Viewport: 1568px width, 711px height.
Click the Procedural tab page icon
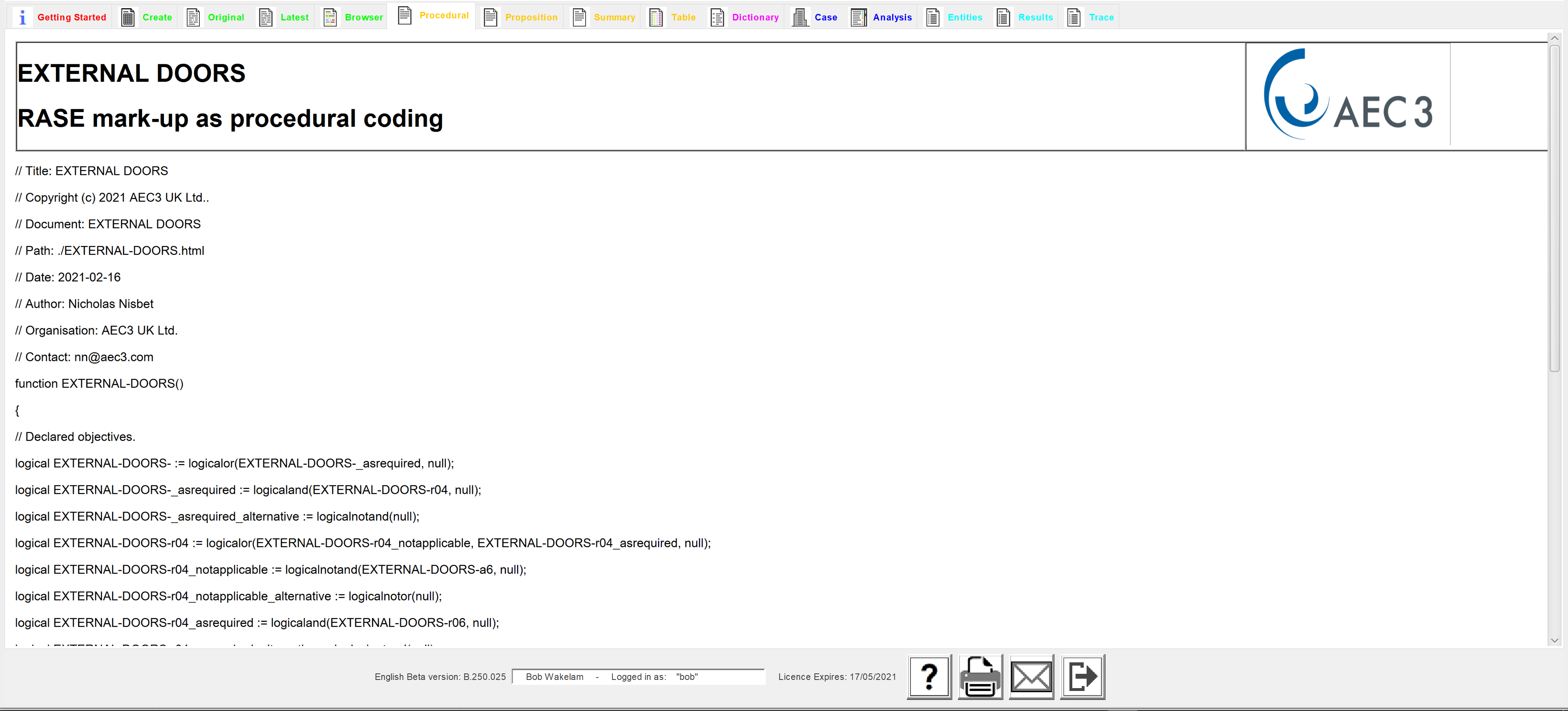405,15
